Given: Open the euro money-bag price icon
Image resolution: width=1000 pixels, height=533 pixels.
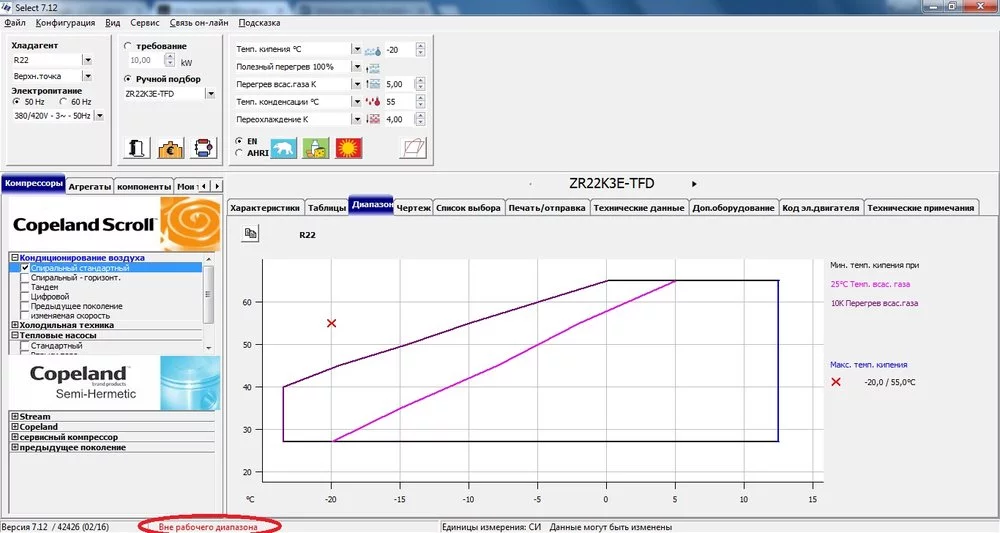Looking at the screenshot, I should pos(170,148).
